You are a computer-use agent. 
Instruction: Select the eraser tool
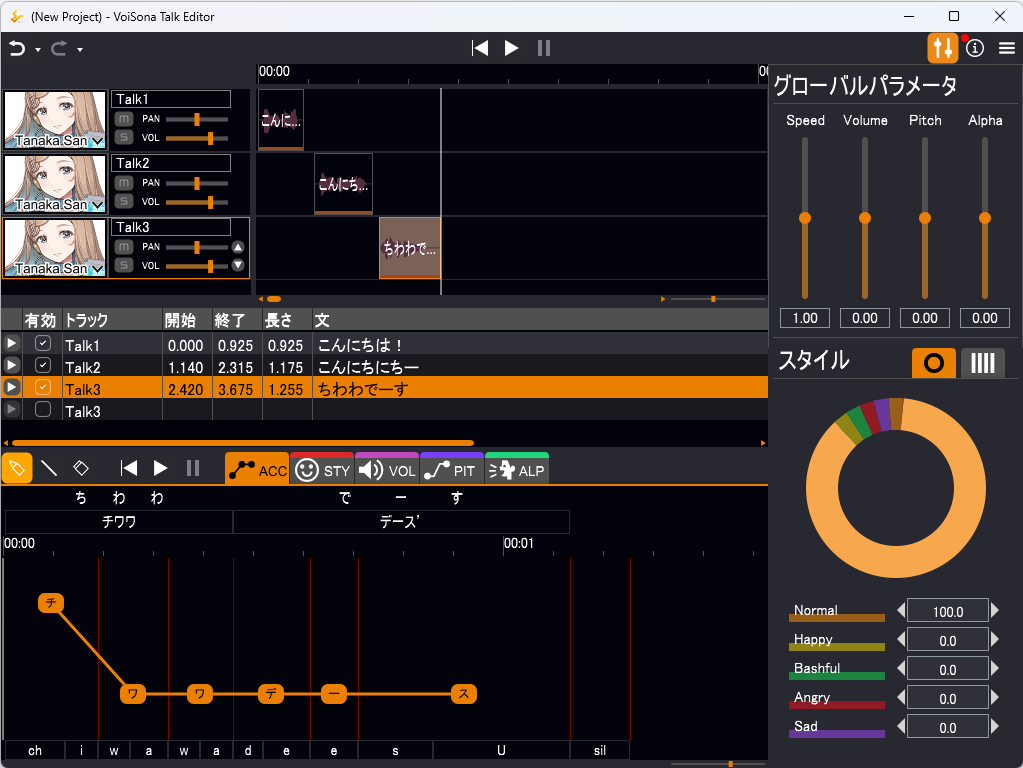81,468
